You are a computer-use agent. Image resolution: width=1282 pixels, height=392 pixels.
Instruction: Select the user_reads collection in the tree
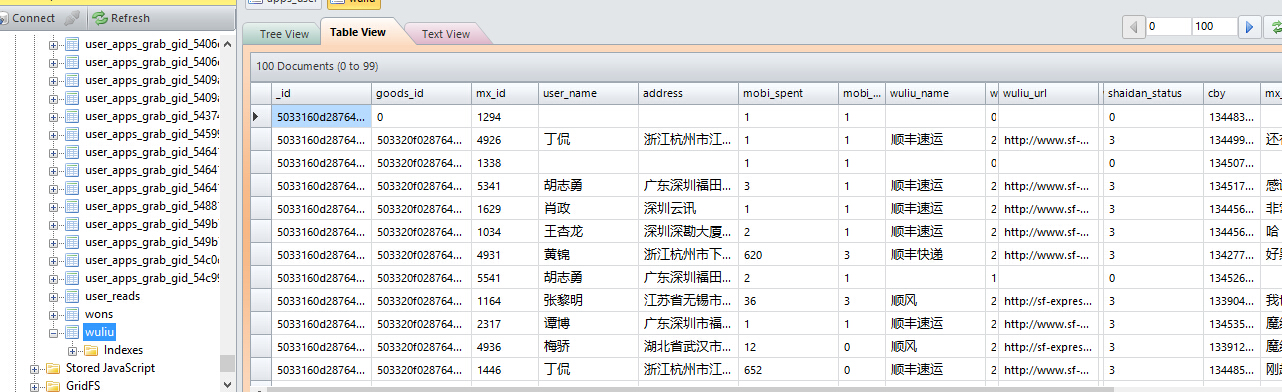tap(113, 296)
